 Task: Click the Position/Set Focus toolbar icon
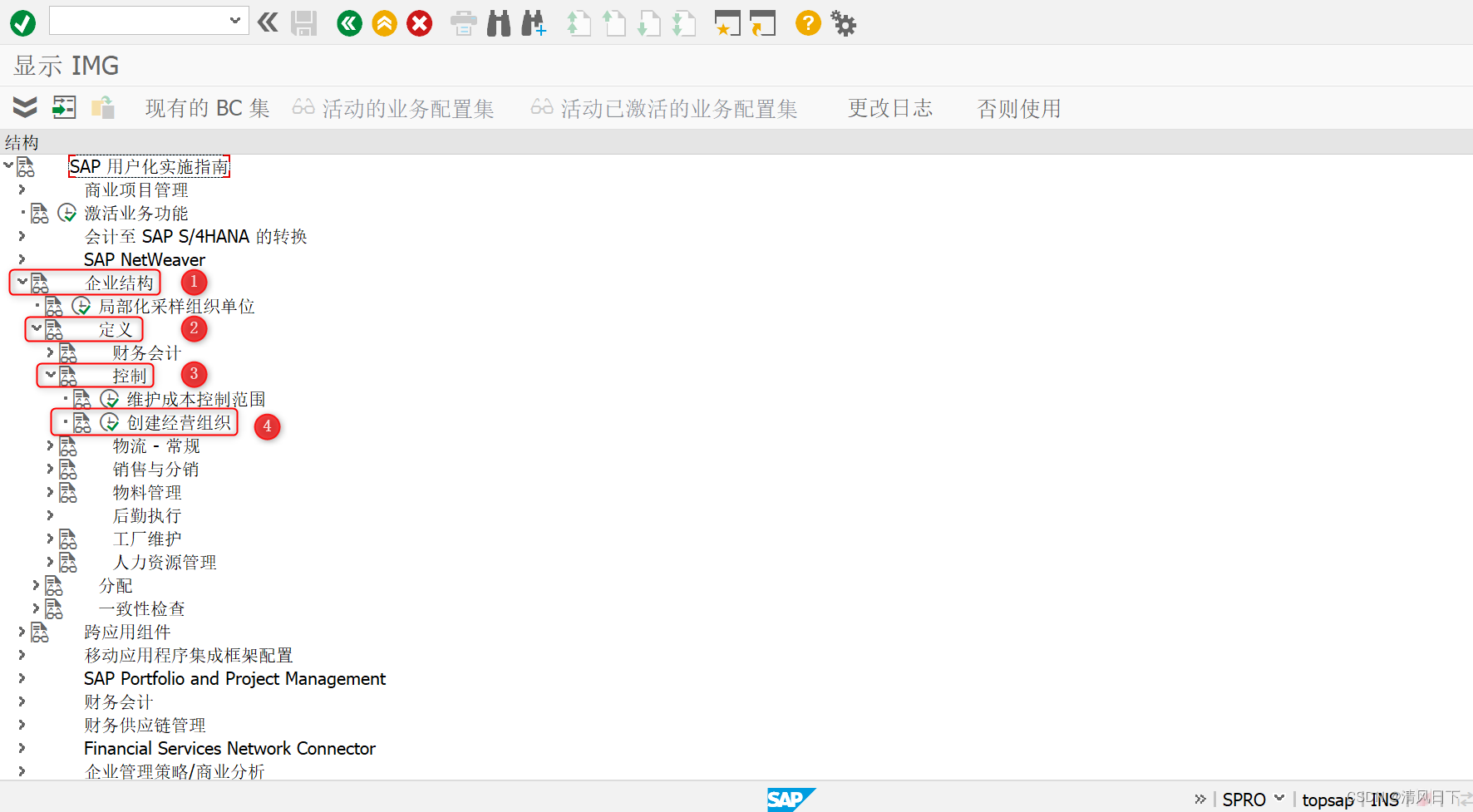[64, 107]
